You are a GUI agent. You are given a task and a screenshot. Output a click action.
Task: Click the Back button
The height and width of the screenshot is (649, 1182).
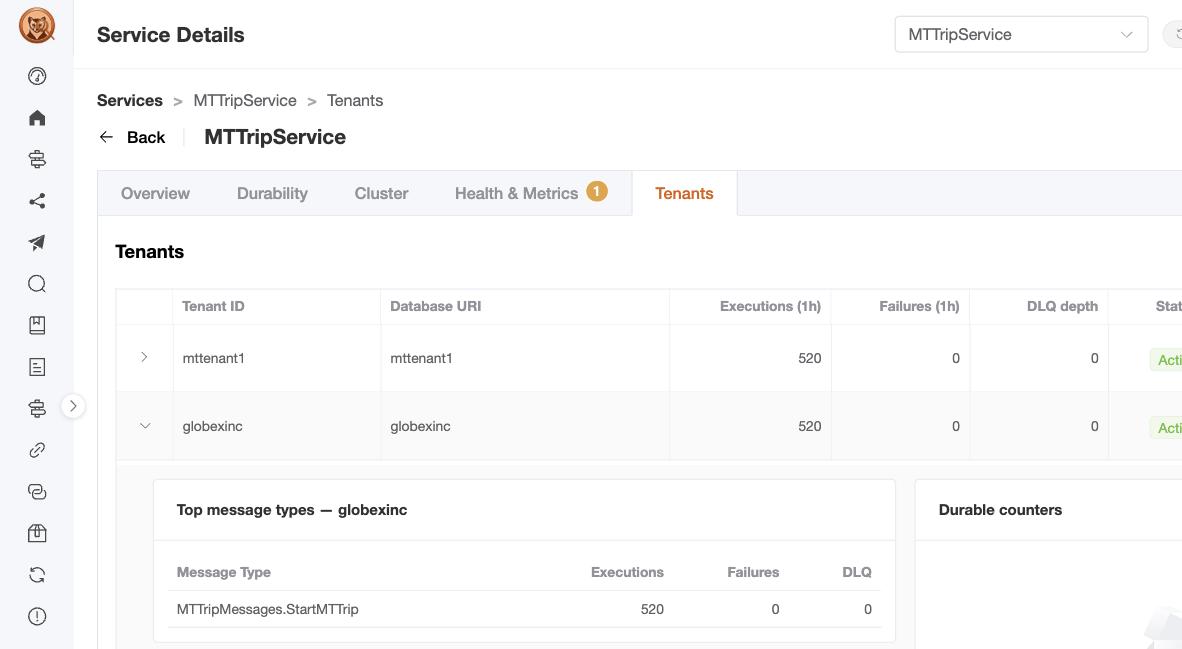click(132, 137)
